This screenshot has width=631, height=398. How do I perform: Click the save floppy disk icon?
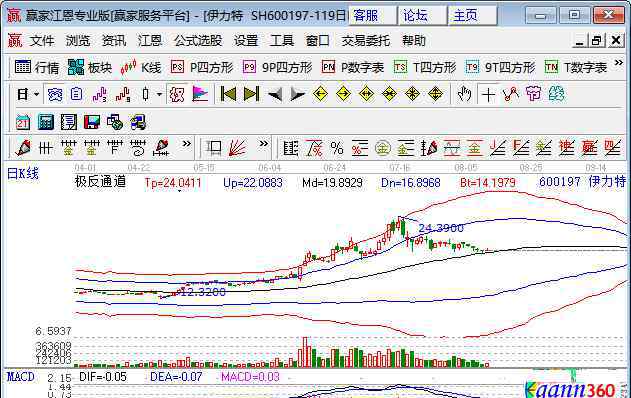92,122
